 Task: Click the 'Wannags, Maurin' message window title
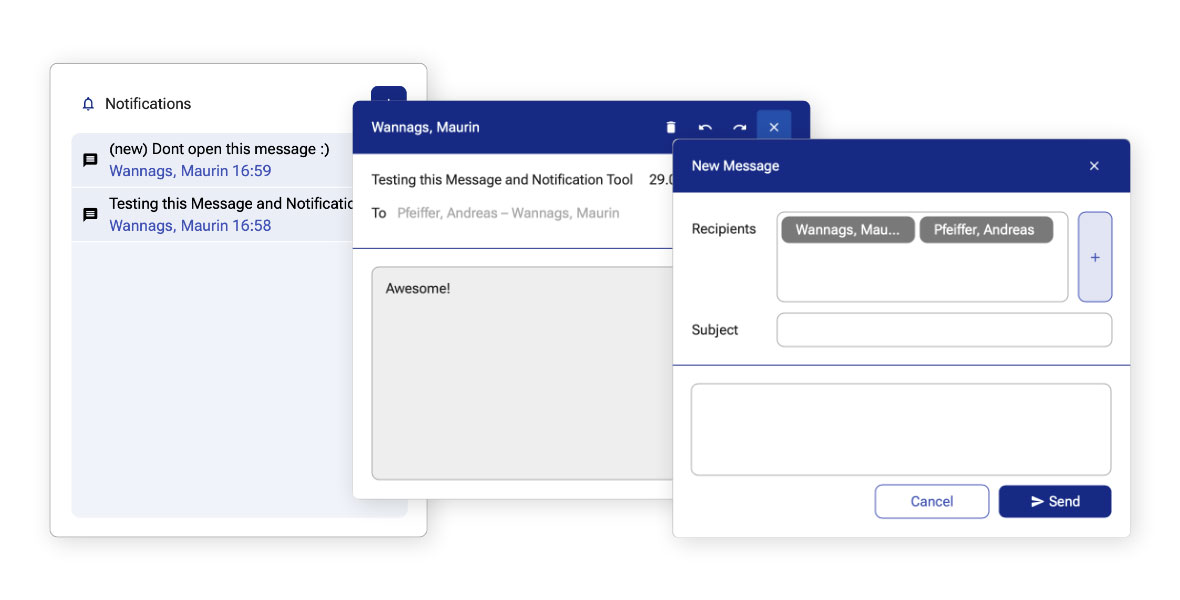[x=425, y=127]
